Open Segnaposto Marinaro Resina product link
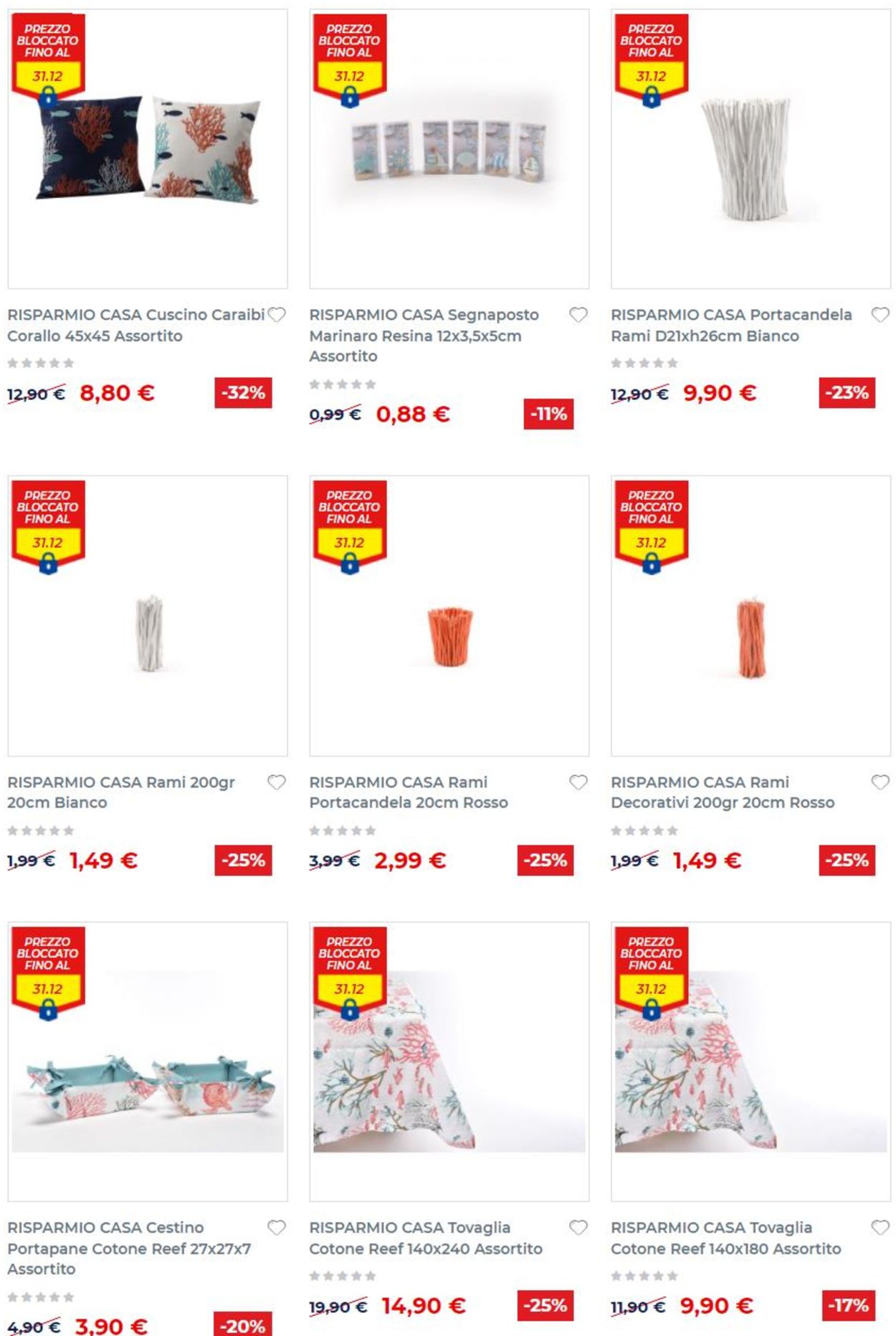 pos(424,335)
